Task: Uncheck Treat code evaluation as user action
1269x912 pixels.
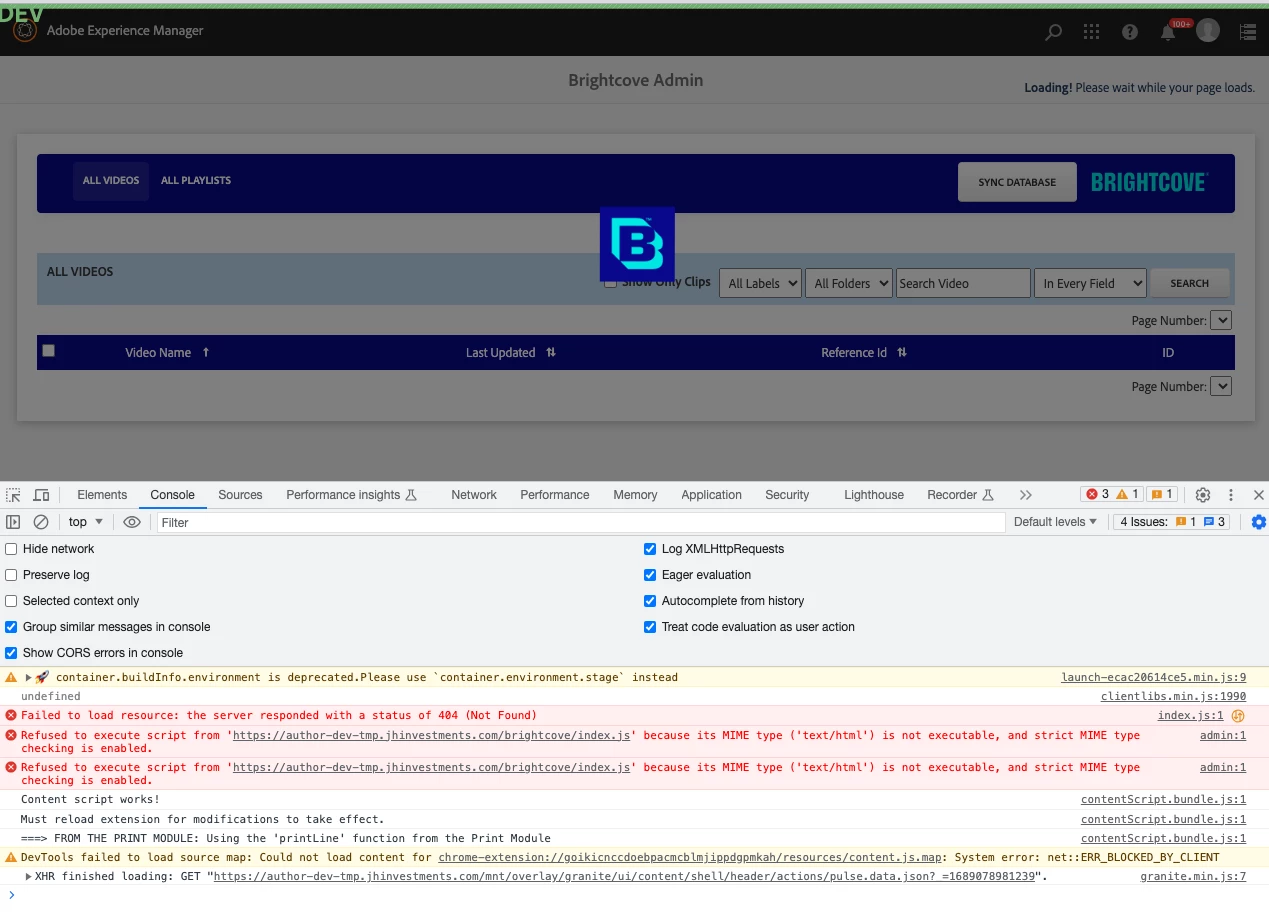Action: (650, 627)
